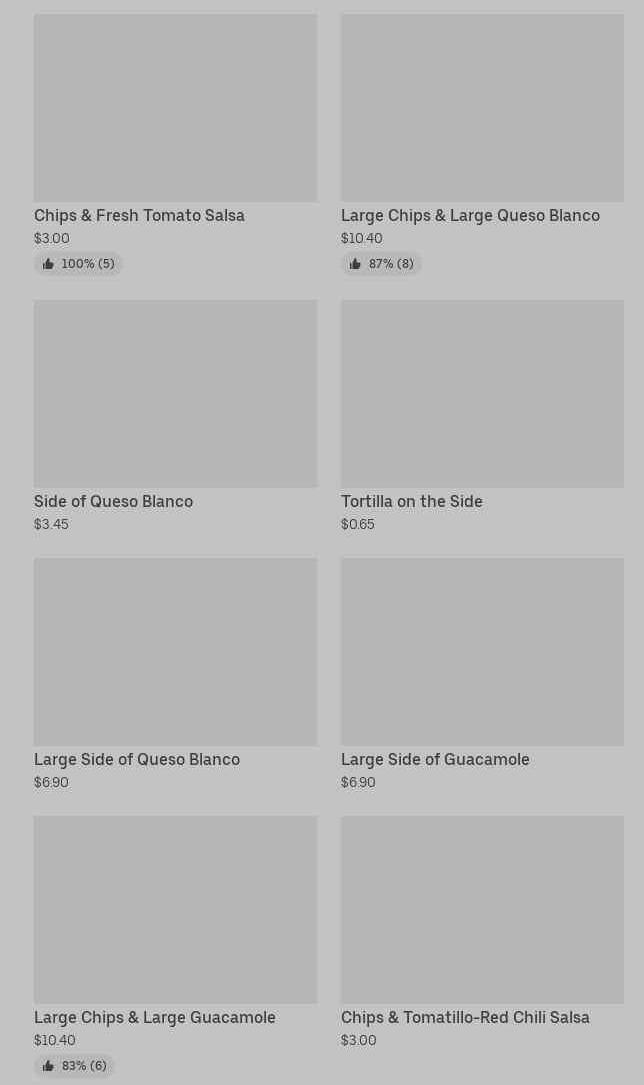Click the Chips & Tomatillo-Red Chili Salsa image
The width and height of the screenshot is (644, 1085).
click(x=482, y=910)
